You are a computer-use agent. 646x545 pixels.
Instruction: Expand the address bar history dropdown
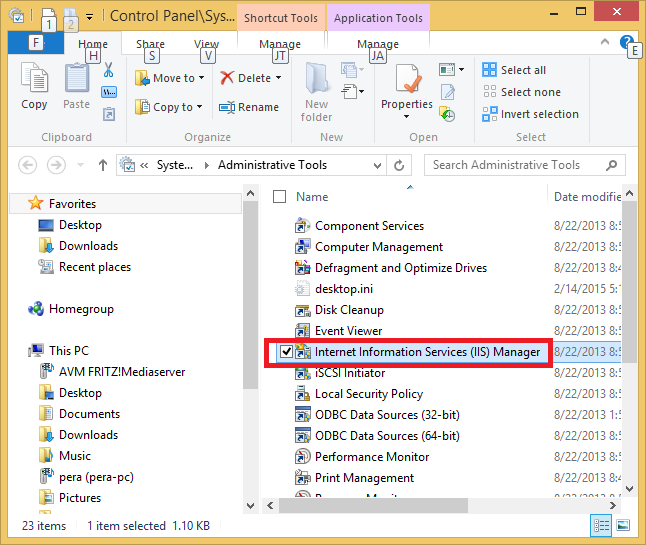377,166
